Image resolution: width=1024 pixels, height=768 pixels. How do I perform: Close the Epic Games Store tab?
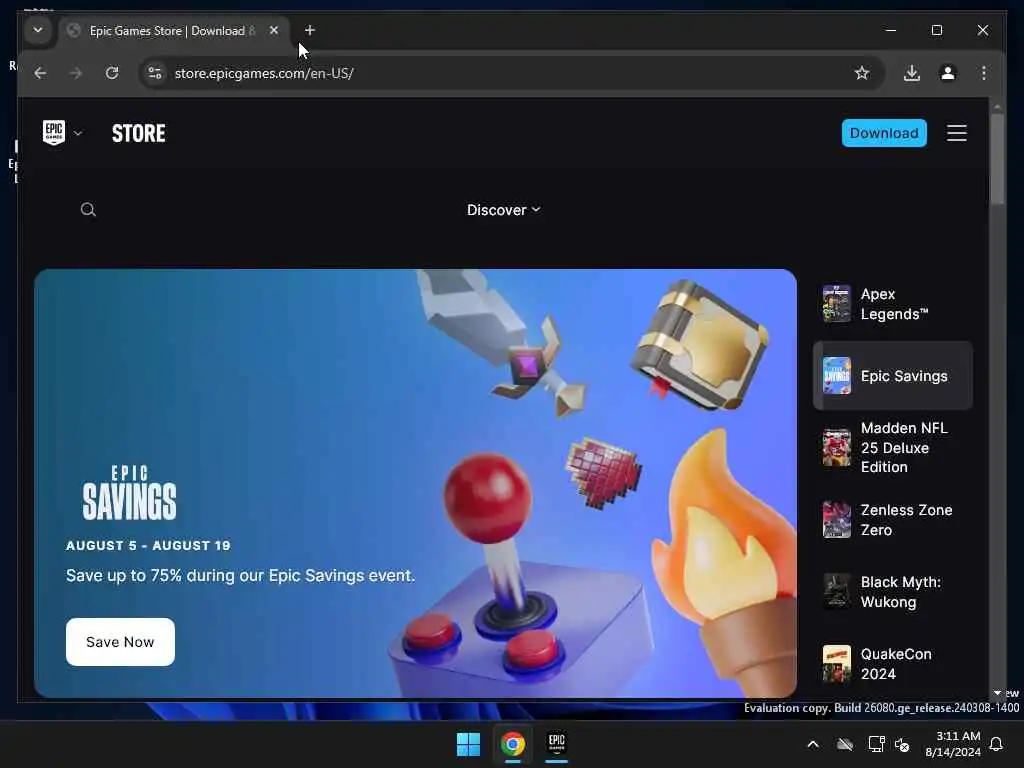pyautogui.click(x=274, y=31)
